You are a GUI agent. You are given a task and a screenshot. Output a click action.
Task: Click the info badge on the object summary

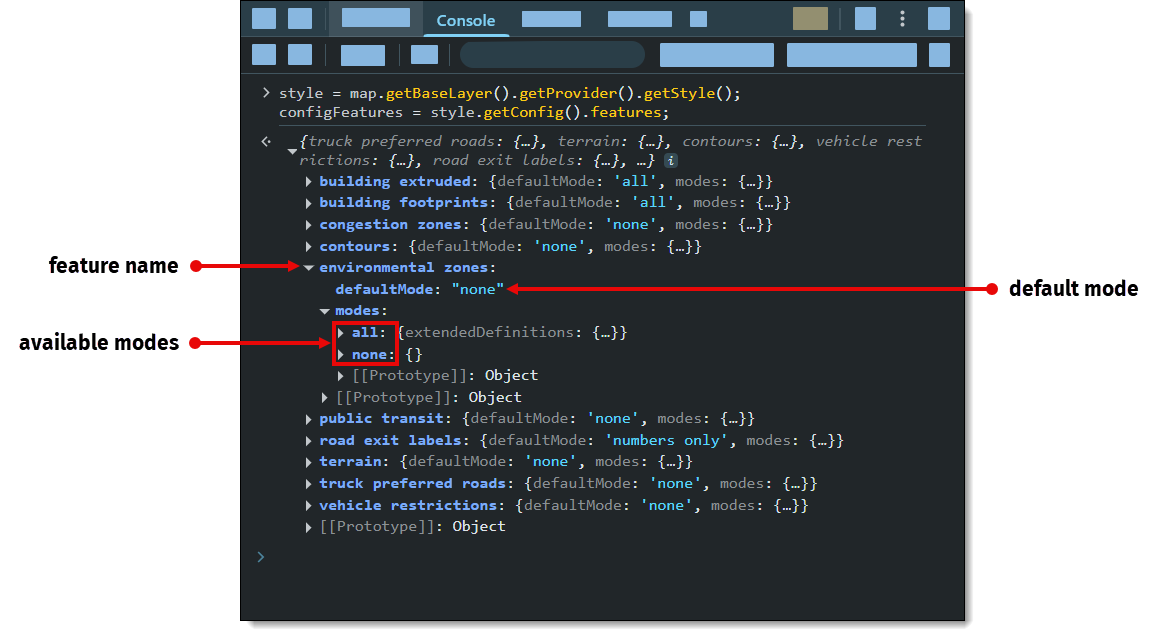pyautogui.click(x=670, y=160)
